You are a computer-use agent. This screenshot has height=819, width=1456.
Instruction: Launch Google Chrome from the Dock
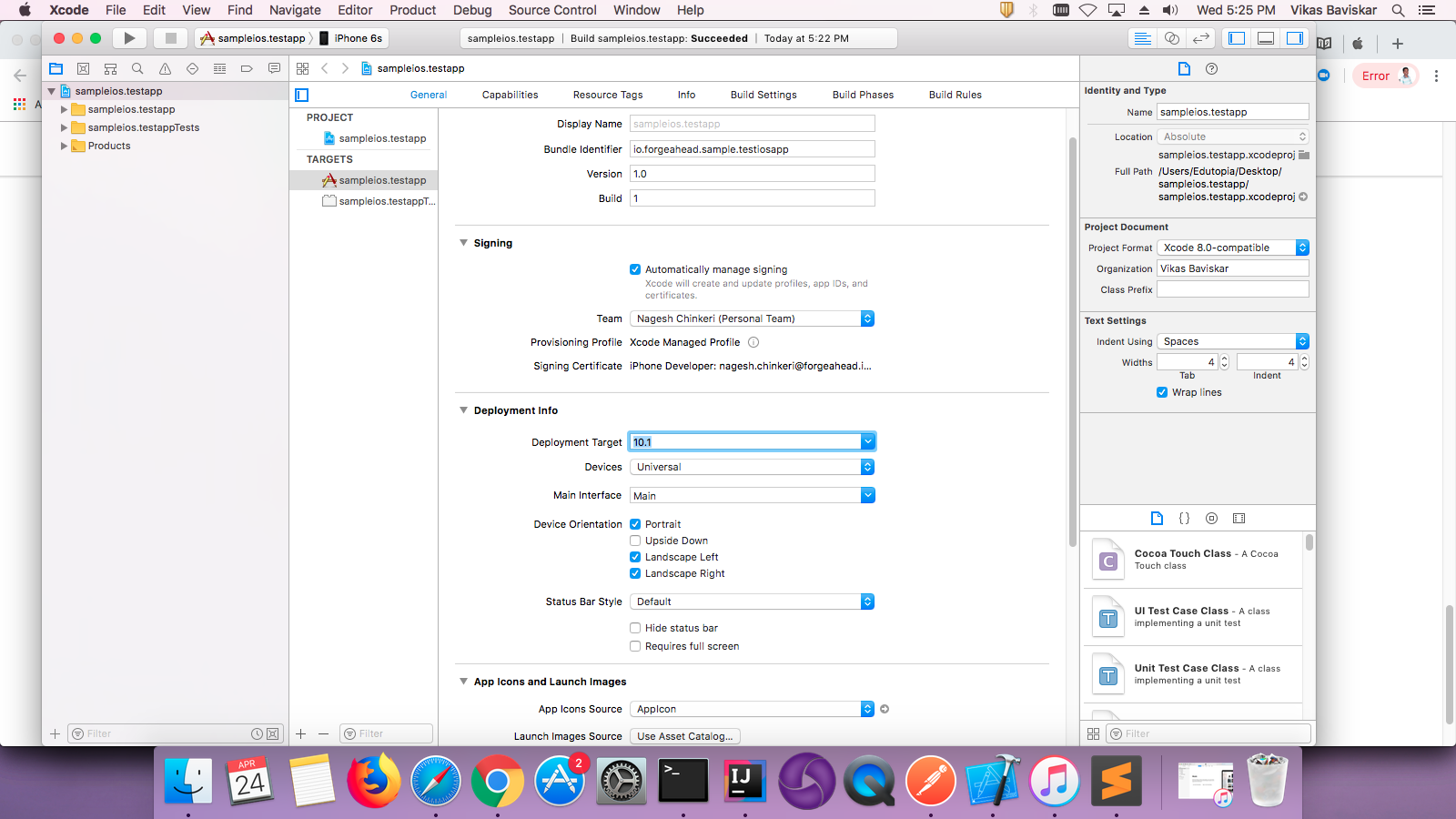(497, 781)
